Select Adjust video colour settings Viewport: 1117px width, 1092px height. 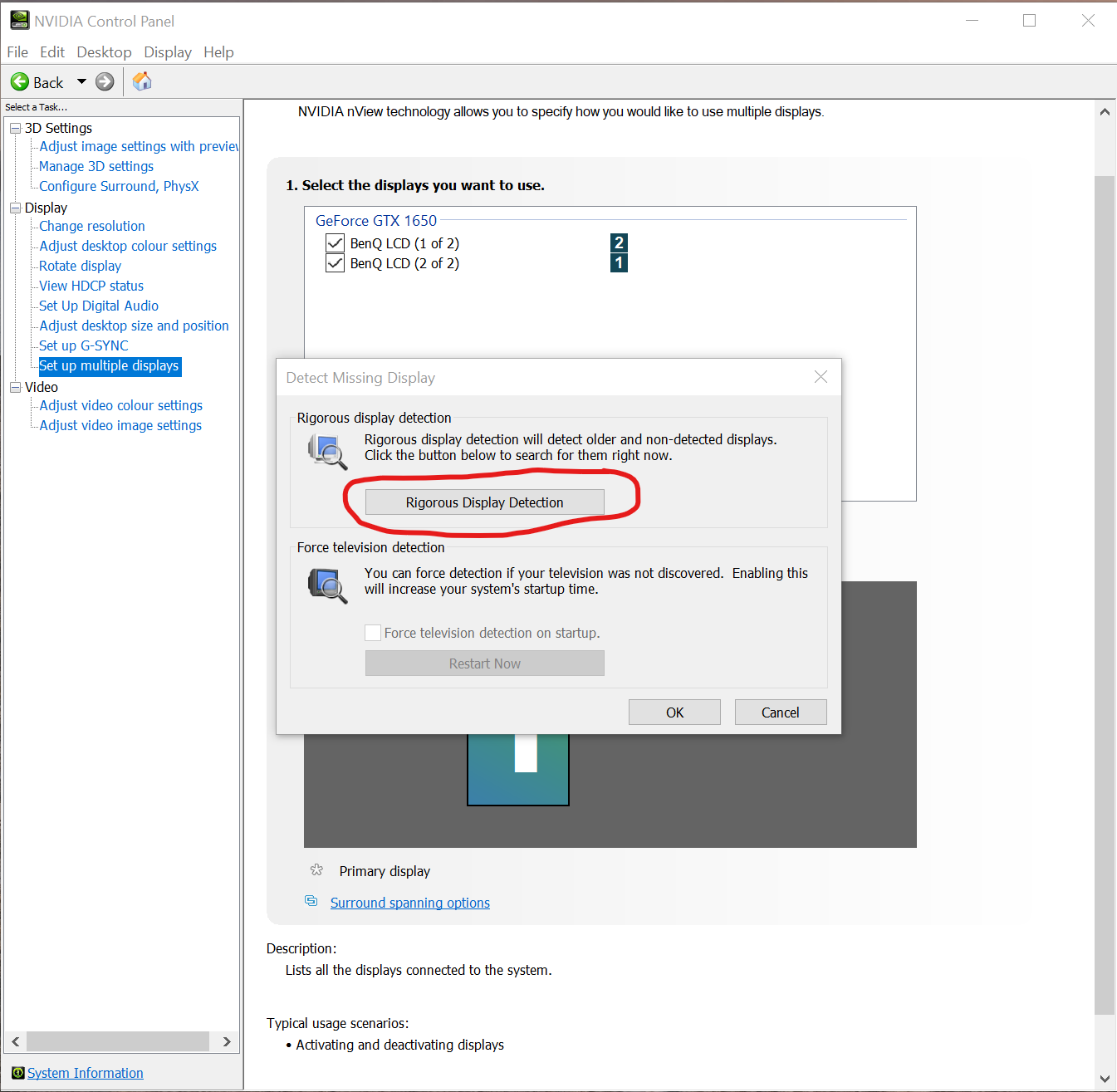coord(121,405)
